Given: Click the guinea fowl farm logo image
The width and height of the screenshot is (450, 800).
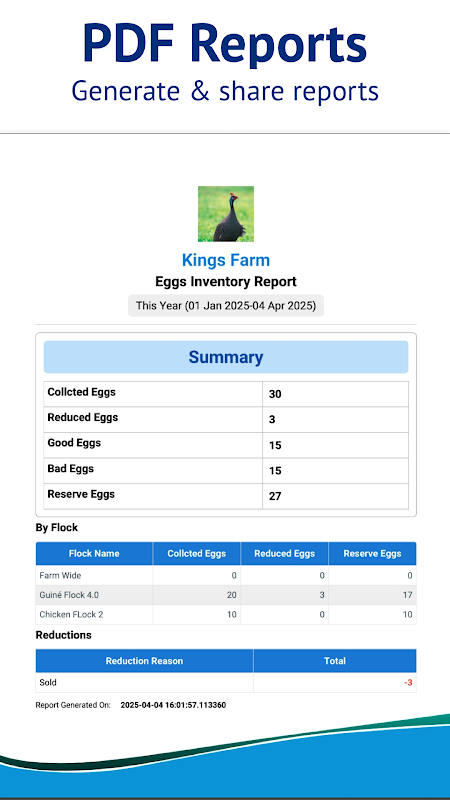Looking at the screenshot, I should (x=226, y=214).
